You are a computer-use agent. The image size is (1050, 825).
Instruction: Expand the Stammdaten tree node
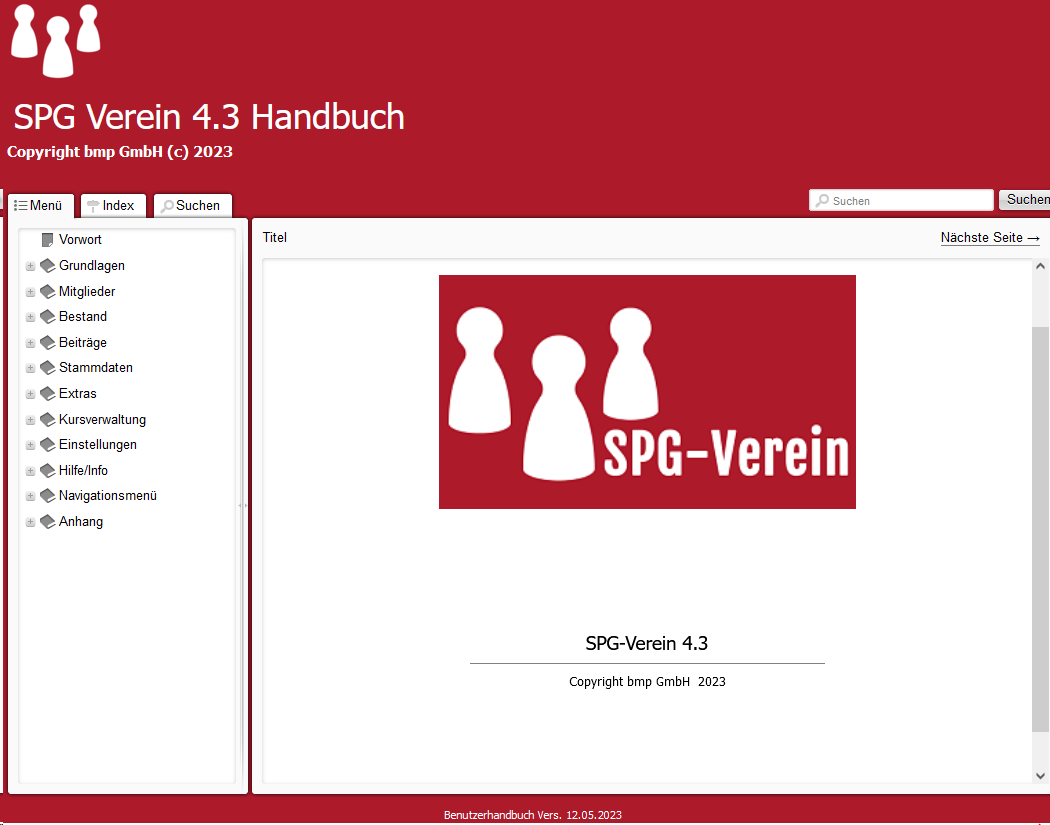click(x=30, y=369)
